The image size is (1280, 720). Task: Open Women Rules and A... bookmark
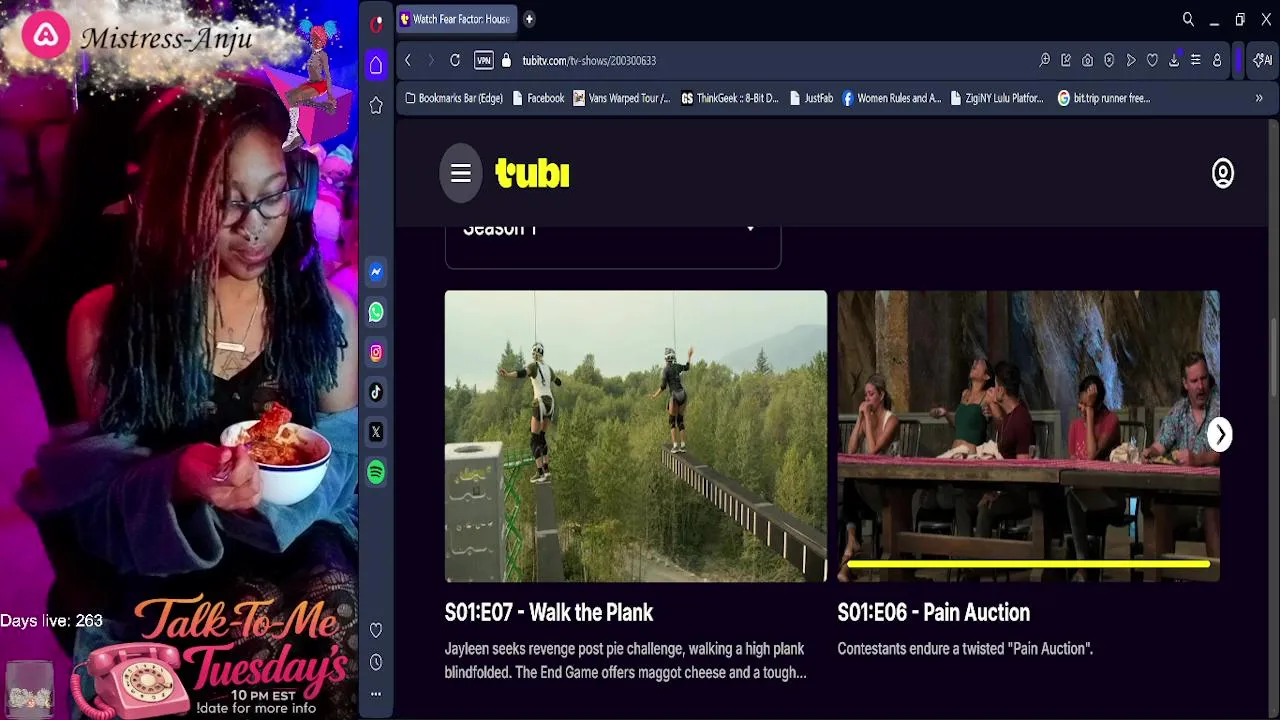892,98
